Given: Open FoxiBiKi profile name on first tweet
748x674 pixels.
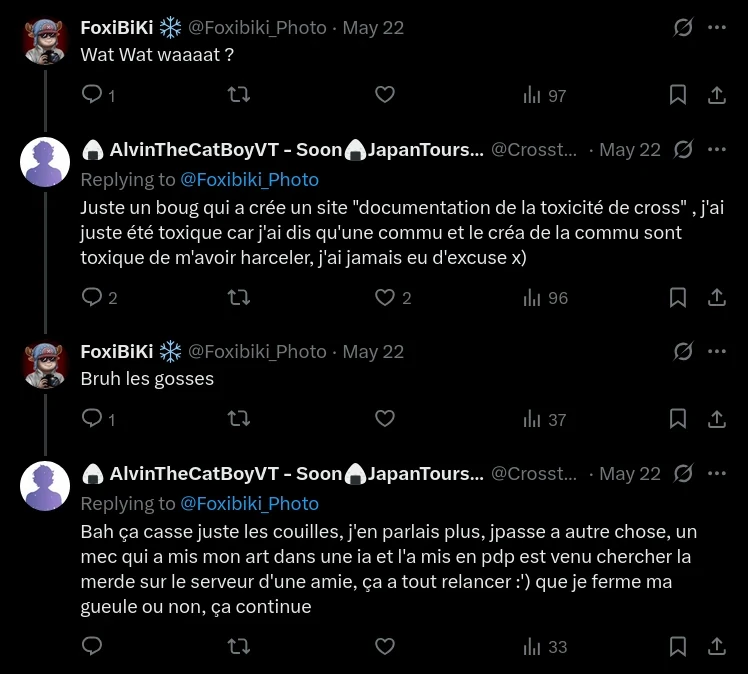Looking at the screenshot, I should pos(117,28).
